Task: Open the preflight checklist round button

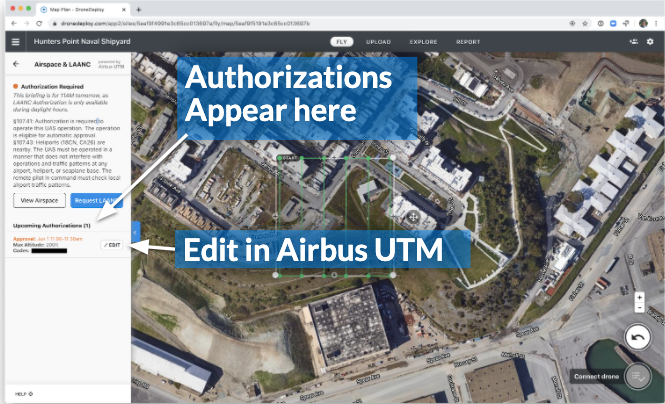Action: (x=638, y=376)
